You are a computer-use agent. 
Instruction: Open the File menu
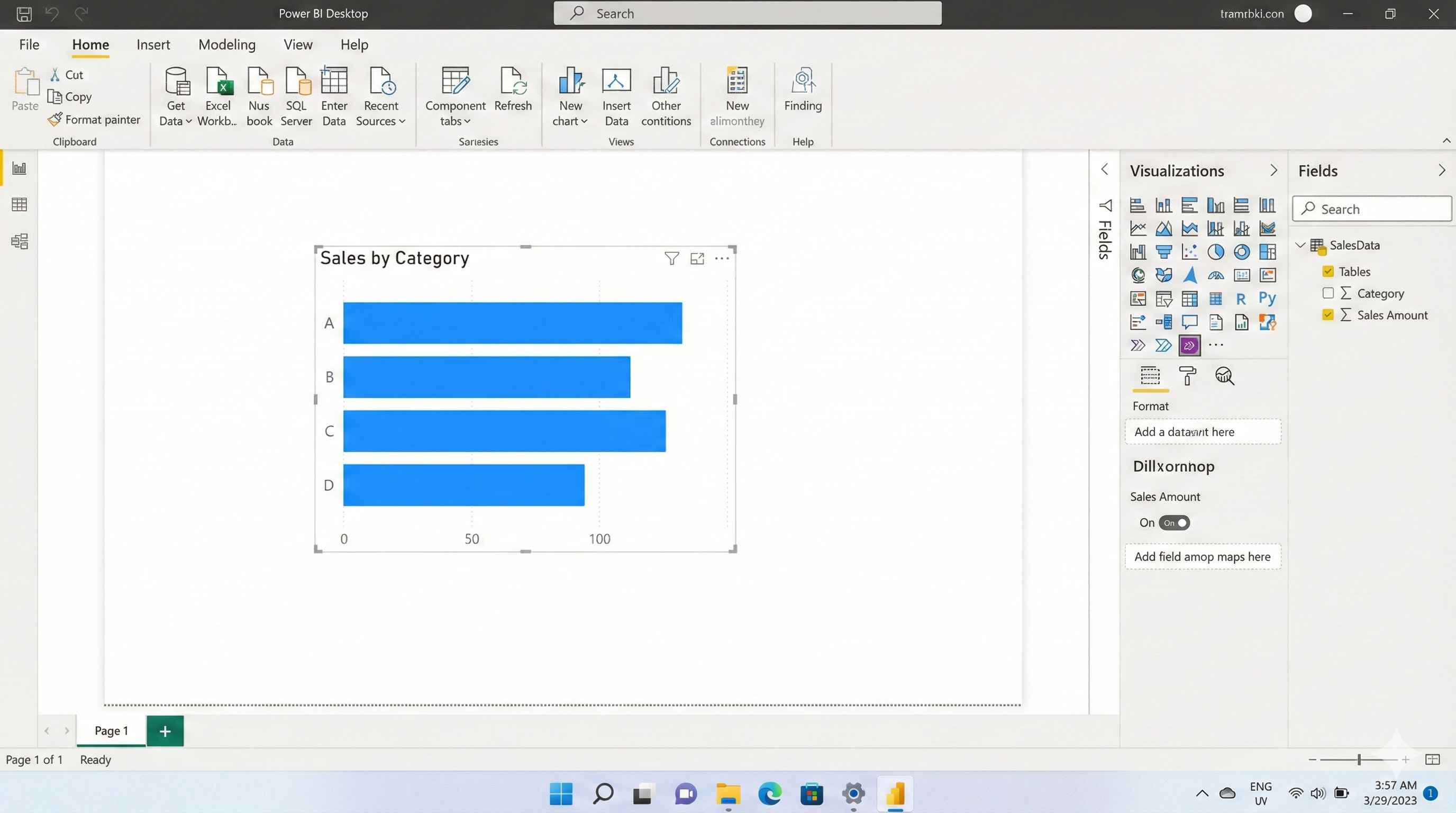29,44
